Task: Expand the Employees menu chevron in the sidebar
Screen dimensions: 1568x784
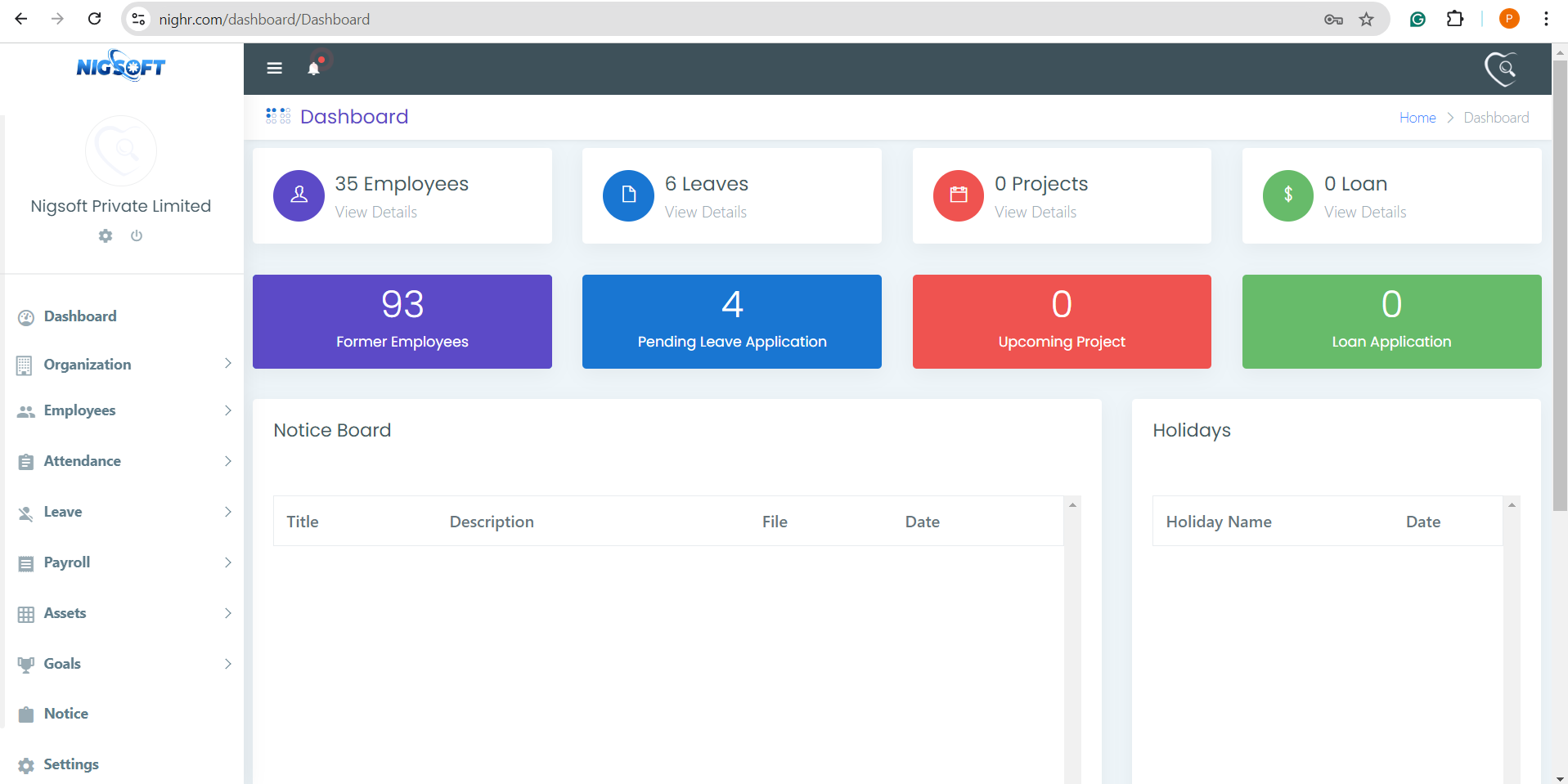Action: click(228, 410)
